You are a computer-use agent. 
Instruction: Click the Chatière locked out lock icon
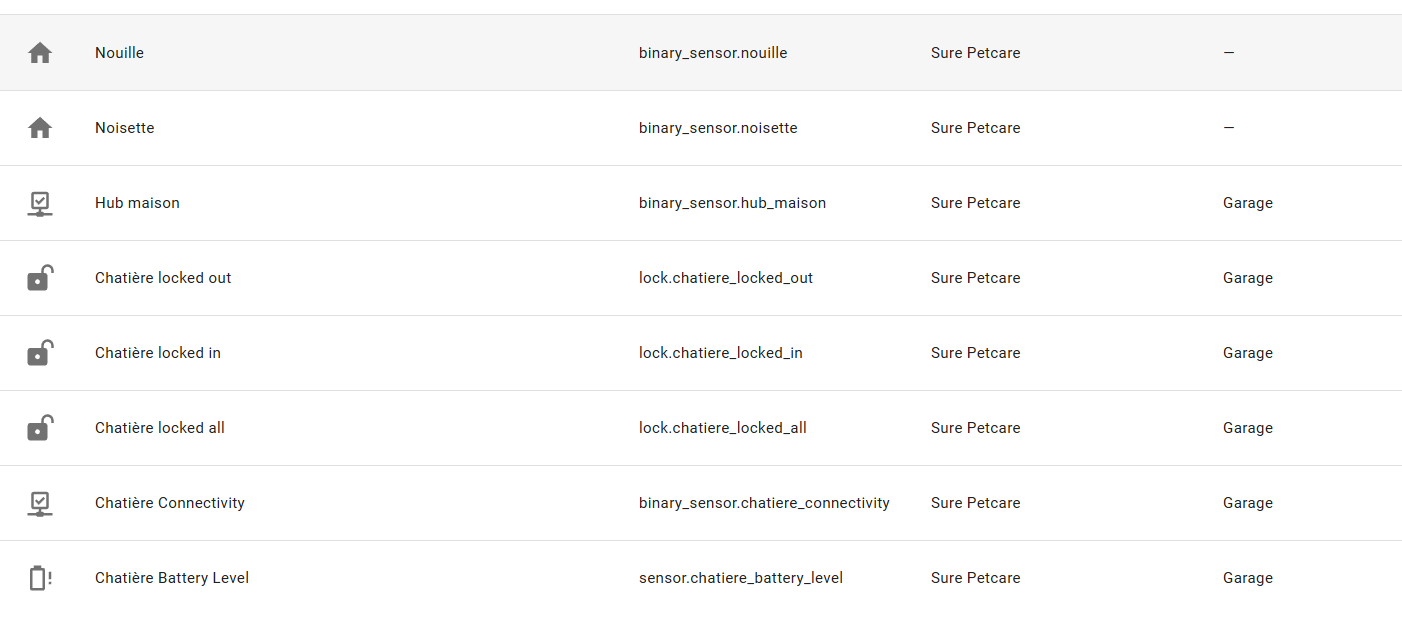point(39,278)
